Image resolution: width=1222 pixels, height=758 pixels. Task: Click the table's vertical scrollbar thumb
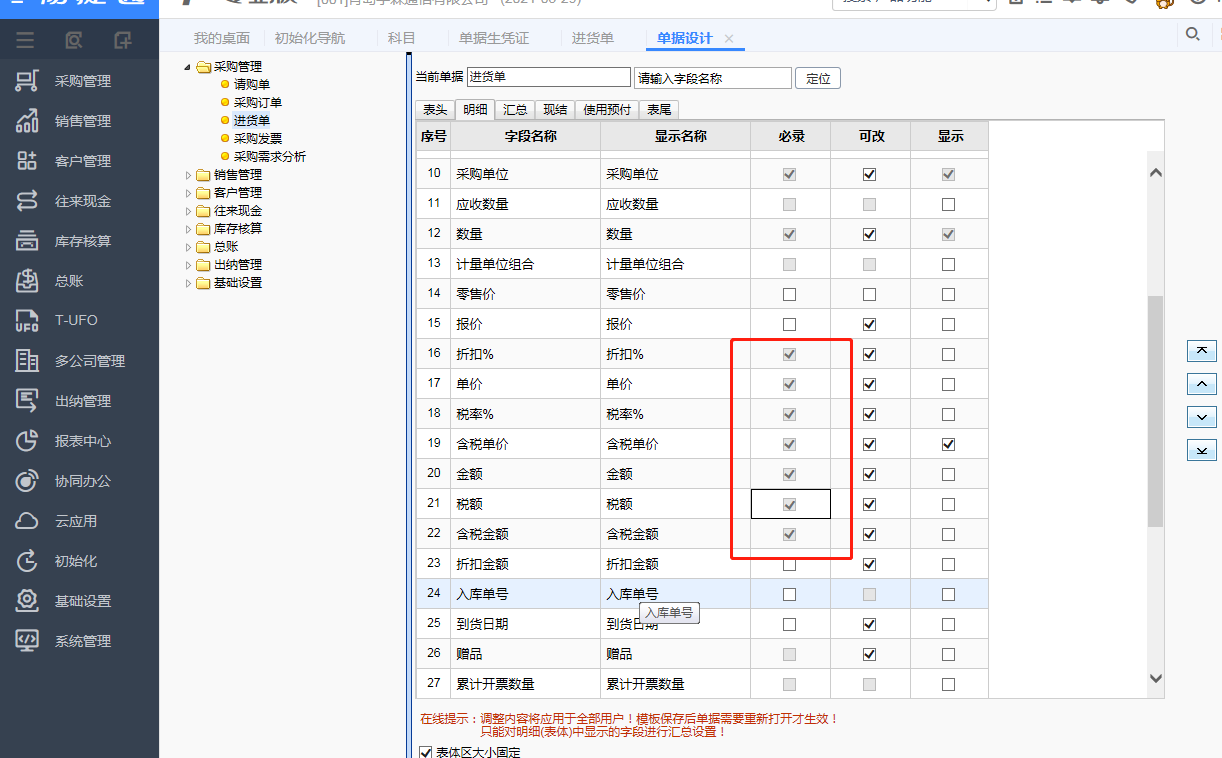(1156, 411)
